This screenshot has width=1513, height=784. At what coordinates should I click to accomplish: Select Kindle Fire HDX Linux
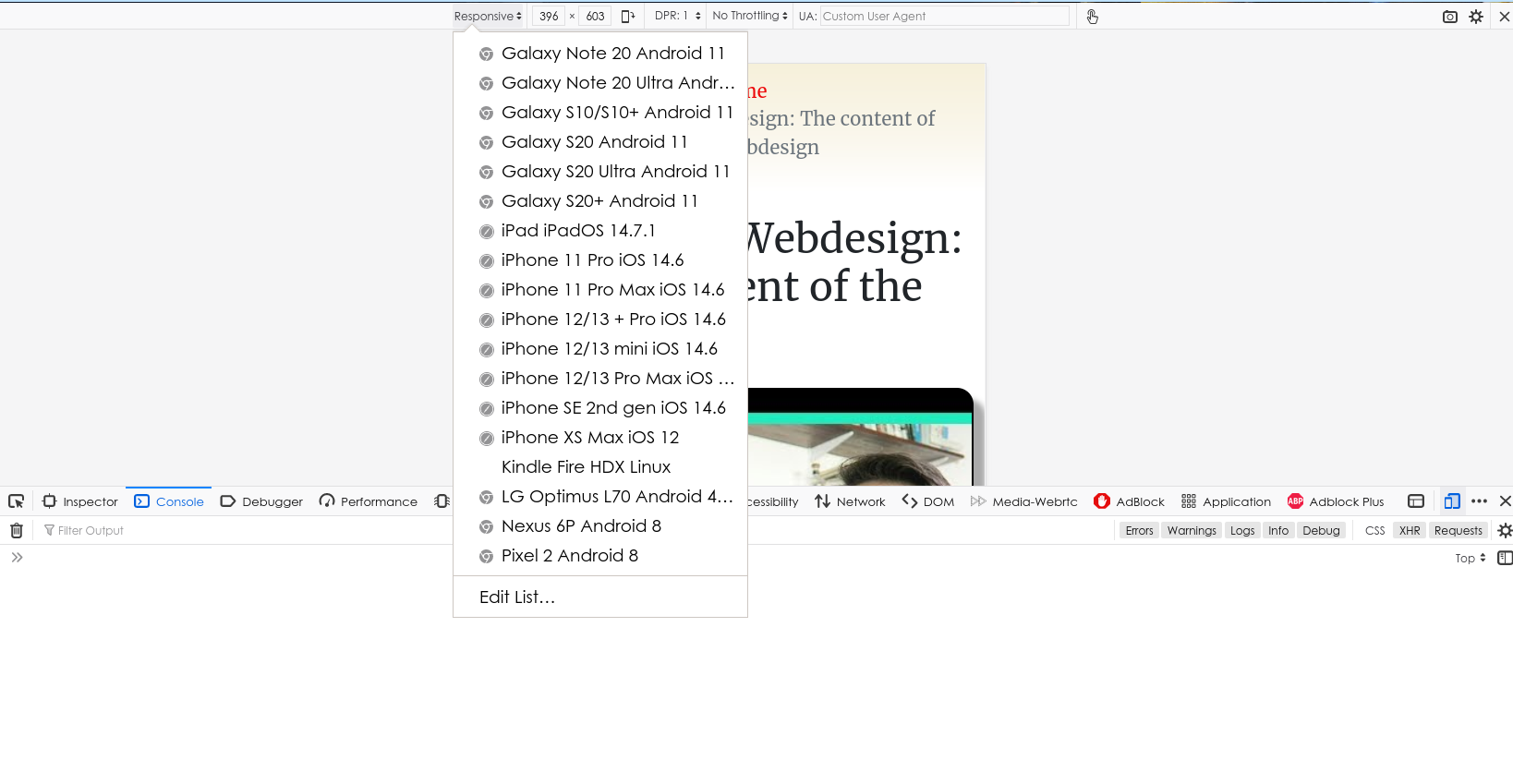pos(600,467)
